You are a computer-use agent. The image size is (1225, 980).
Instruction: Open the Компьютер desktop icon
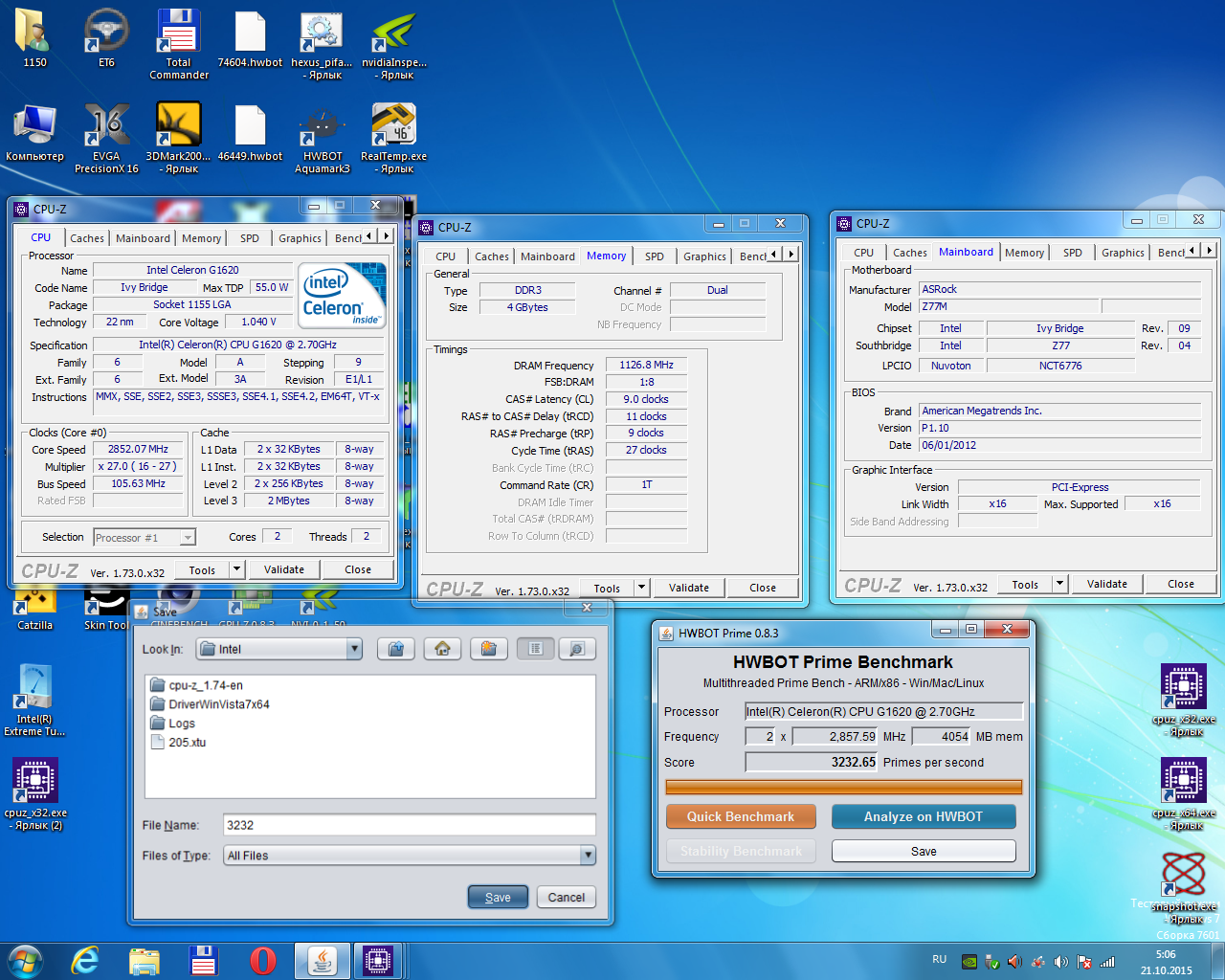(34, 133)
